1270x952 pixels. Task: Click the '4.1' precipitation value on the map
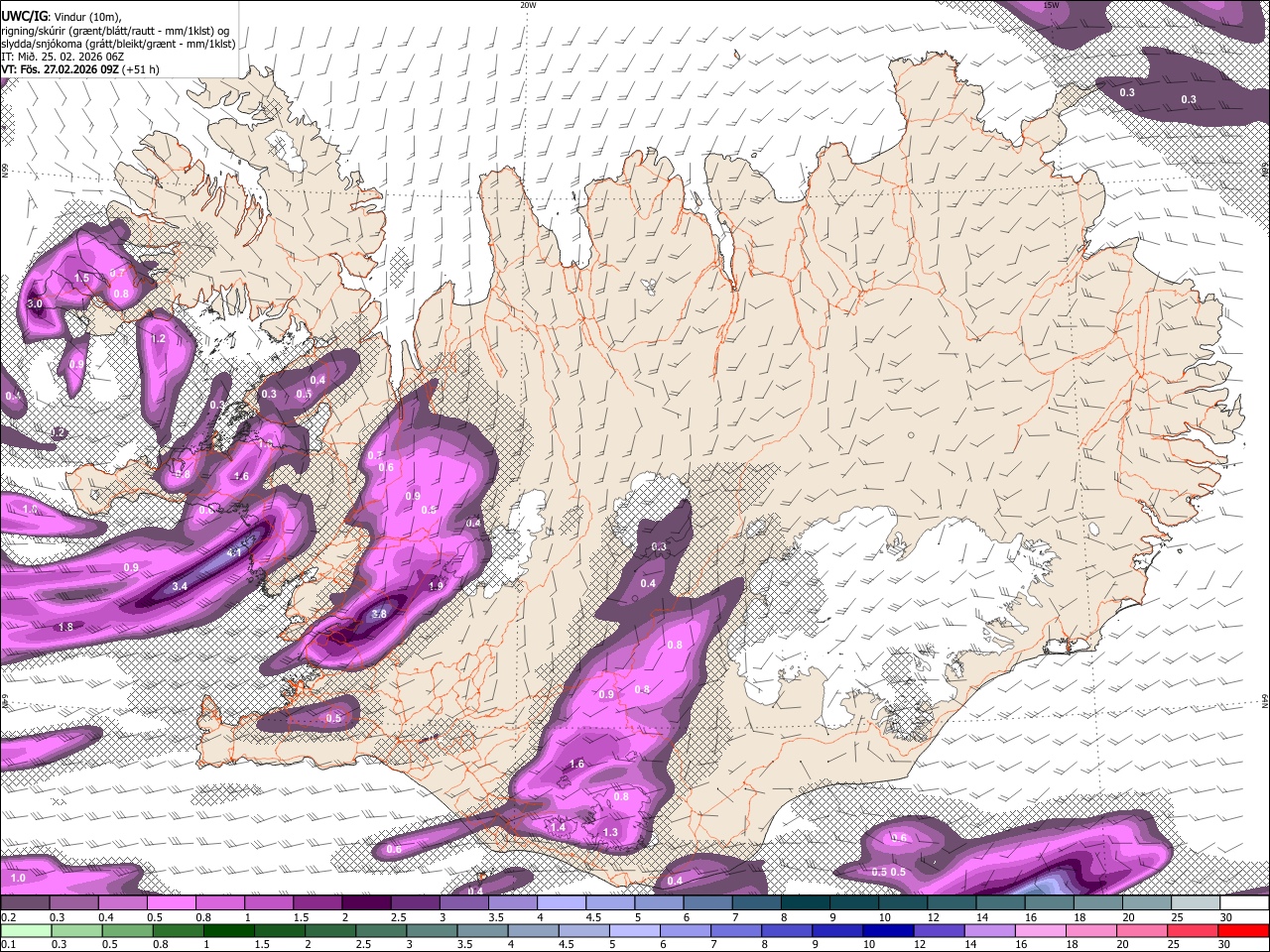[x=235, y=552]
